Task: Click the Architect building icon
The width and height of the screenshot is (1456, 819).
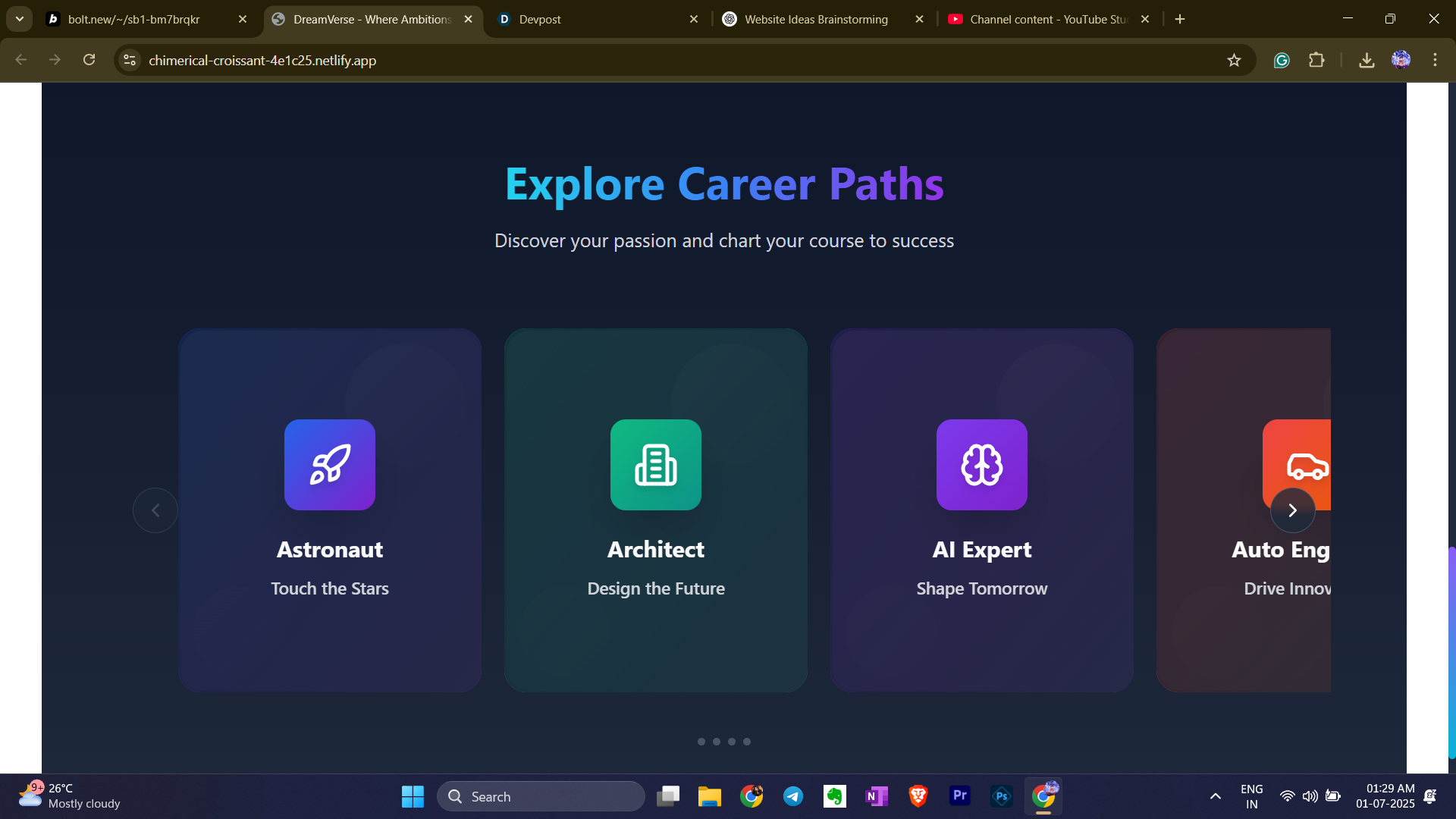Action: click(x=656, y=465)
